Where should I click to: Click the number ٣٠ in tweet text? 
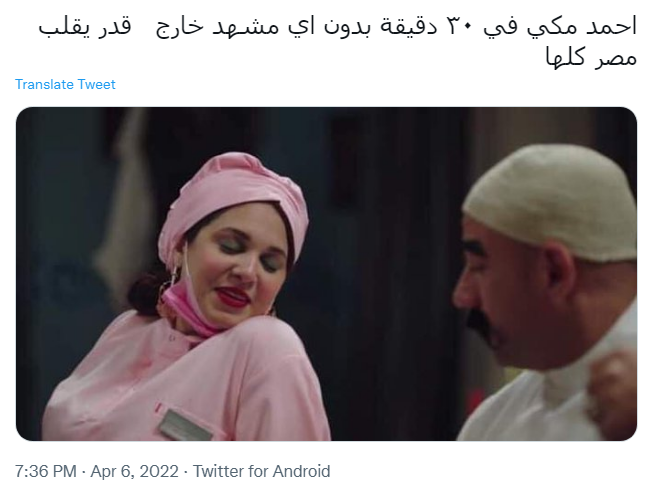click(459, 26)
